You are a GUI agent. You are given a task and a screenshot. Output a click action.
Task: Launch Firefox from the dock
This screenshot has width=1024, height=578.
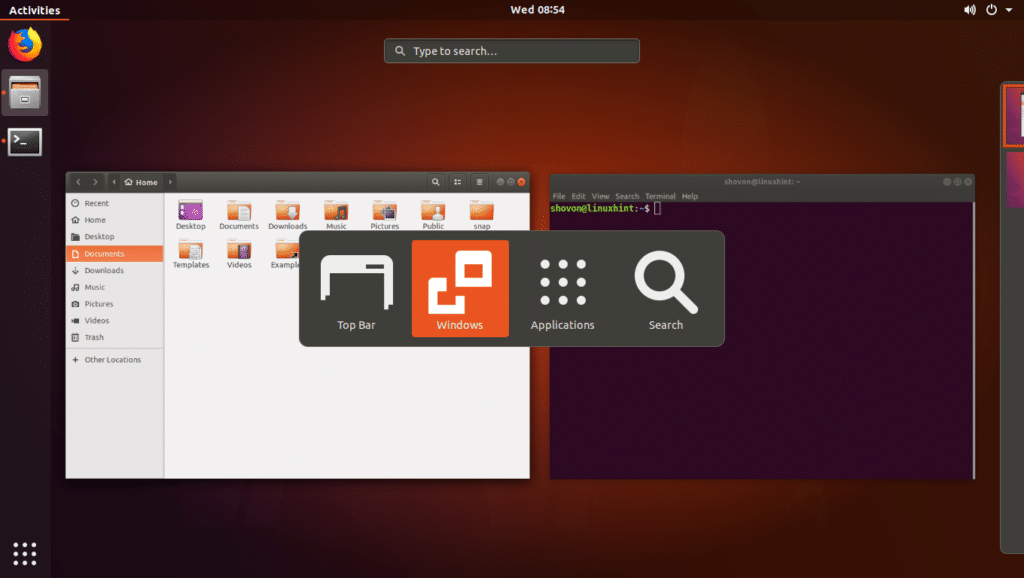click(24, 44)
